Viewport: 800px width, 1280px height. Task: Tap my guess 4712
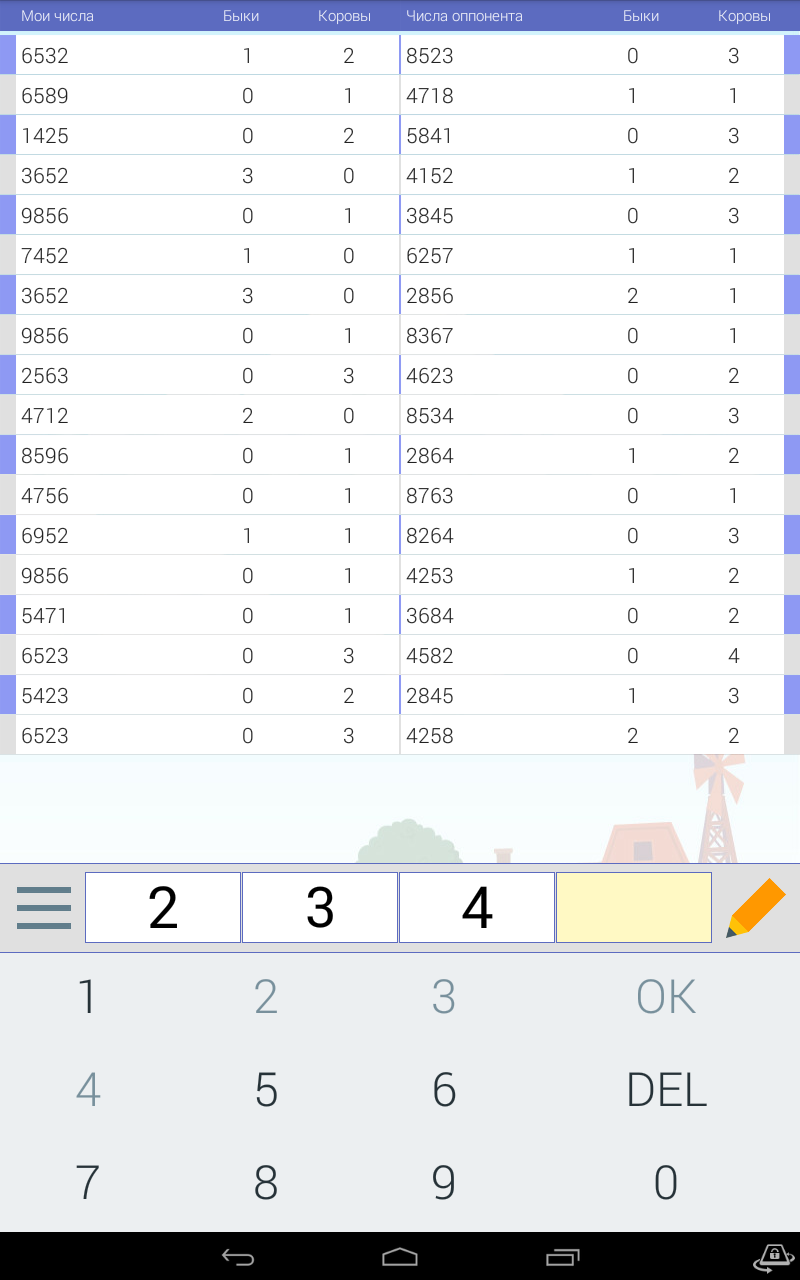(45, 416)
